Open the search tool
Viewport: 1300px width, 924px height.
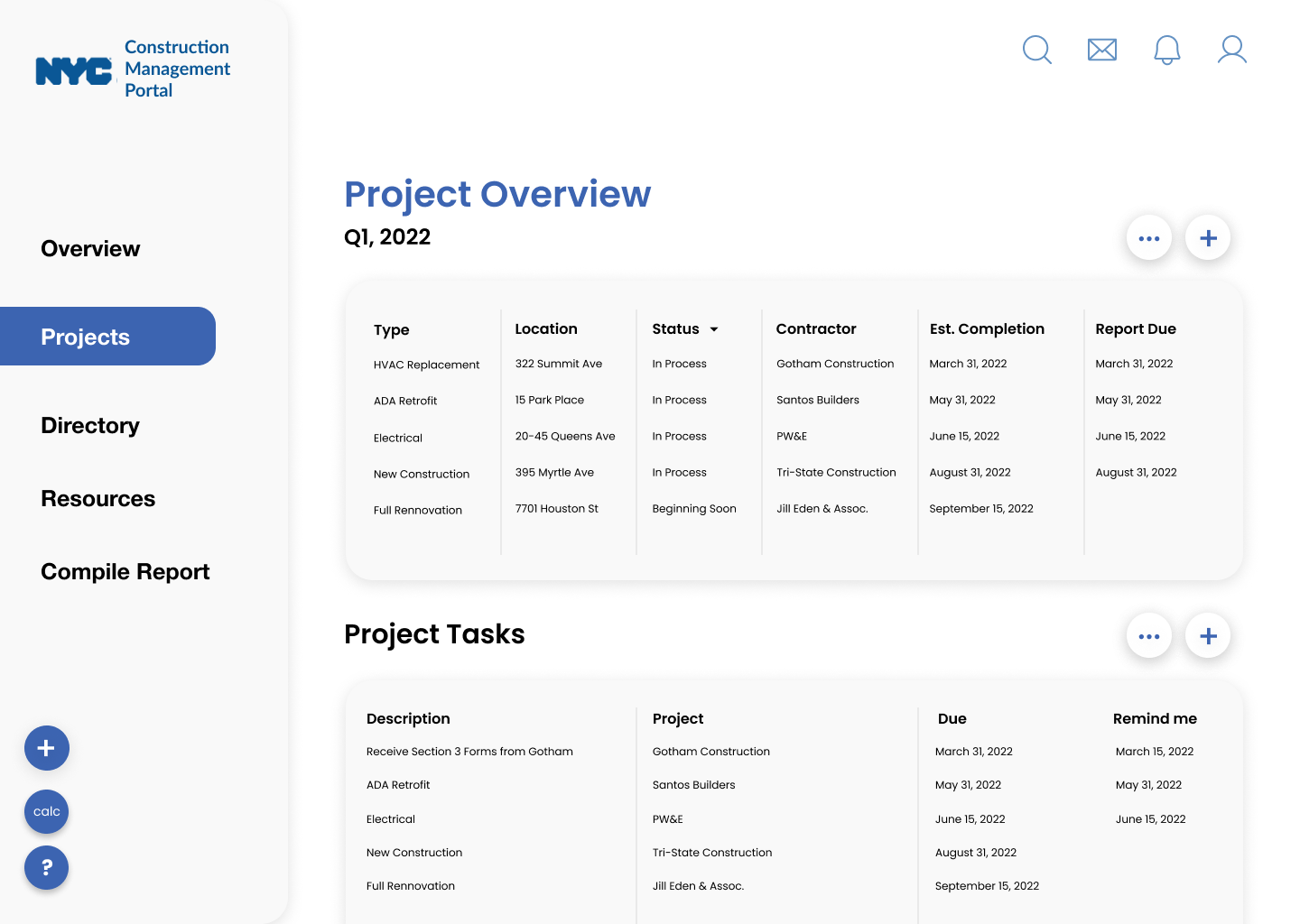pyautogui.click(x=1036, y=50)
